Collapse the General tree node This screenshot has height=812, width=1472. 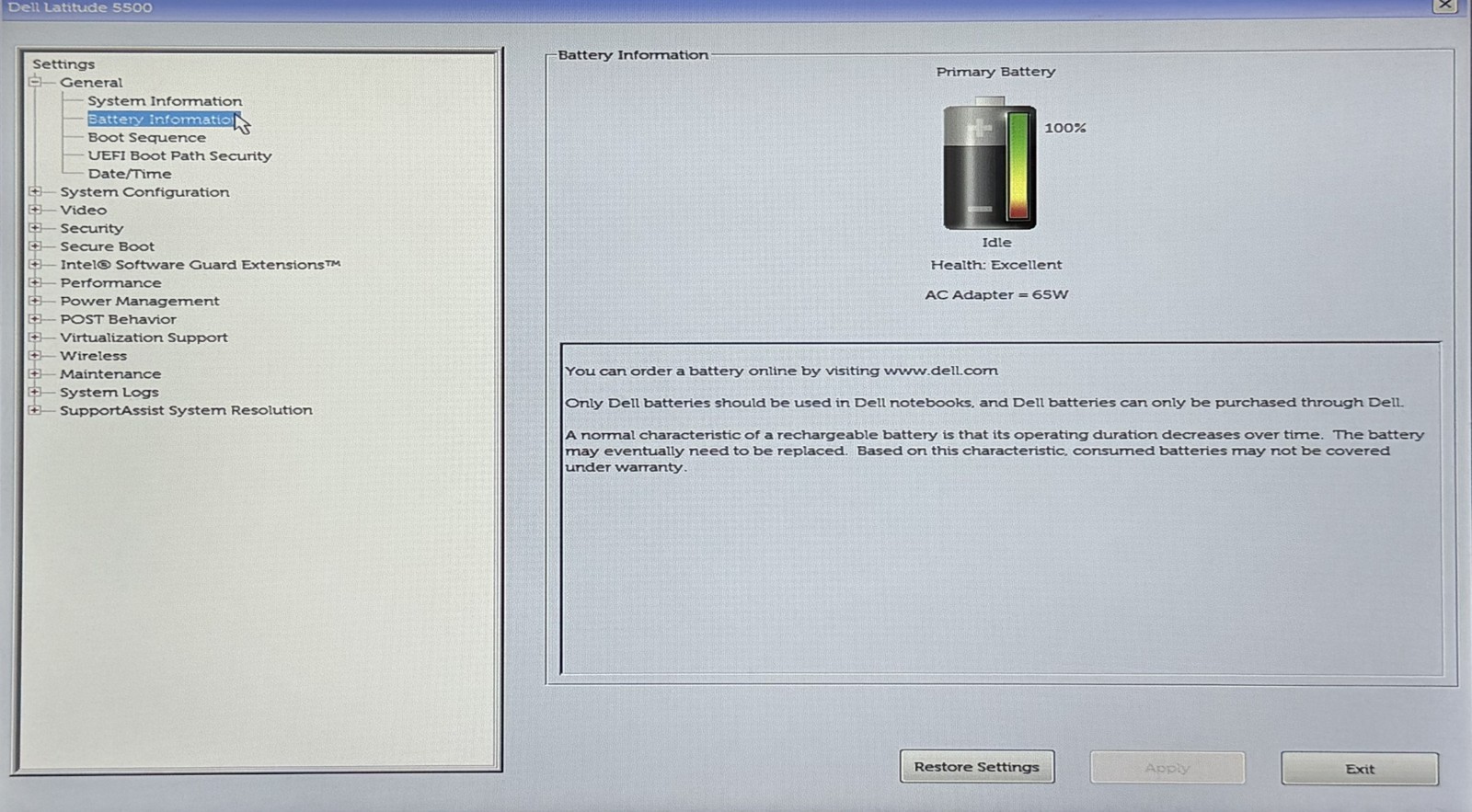pyautogui.click(x=35, y=82)
